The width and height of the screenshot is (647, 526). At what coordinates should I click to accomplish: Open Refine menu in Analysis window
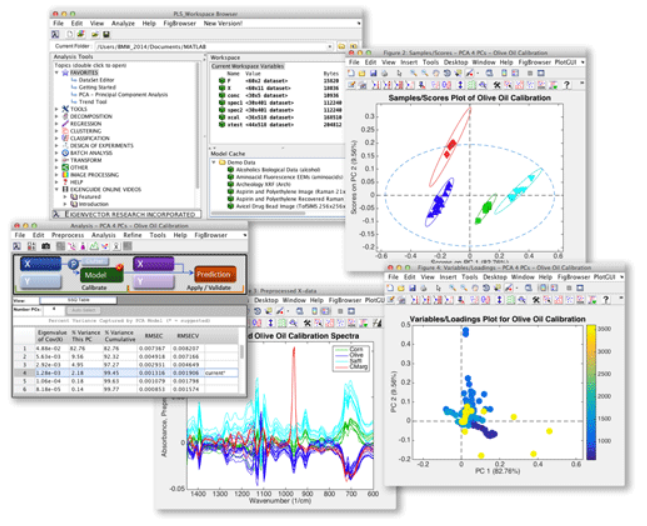pyautogui.click(x=132, y=235)
